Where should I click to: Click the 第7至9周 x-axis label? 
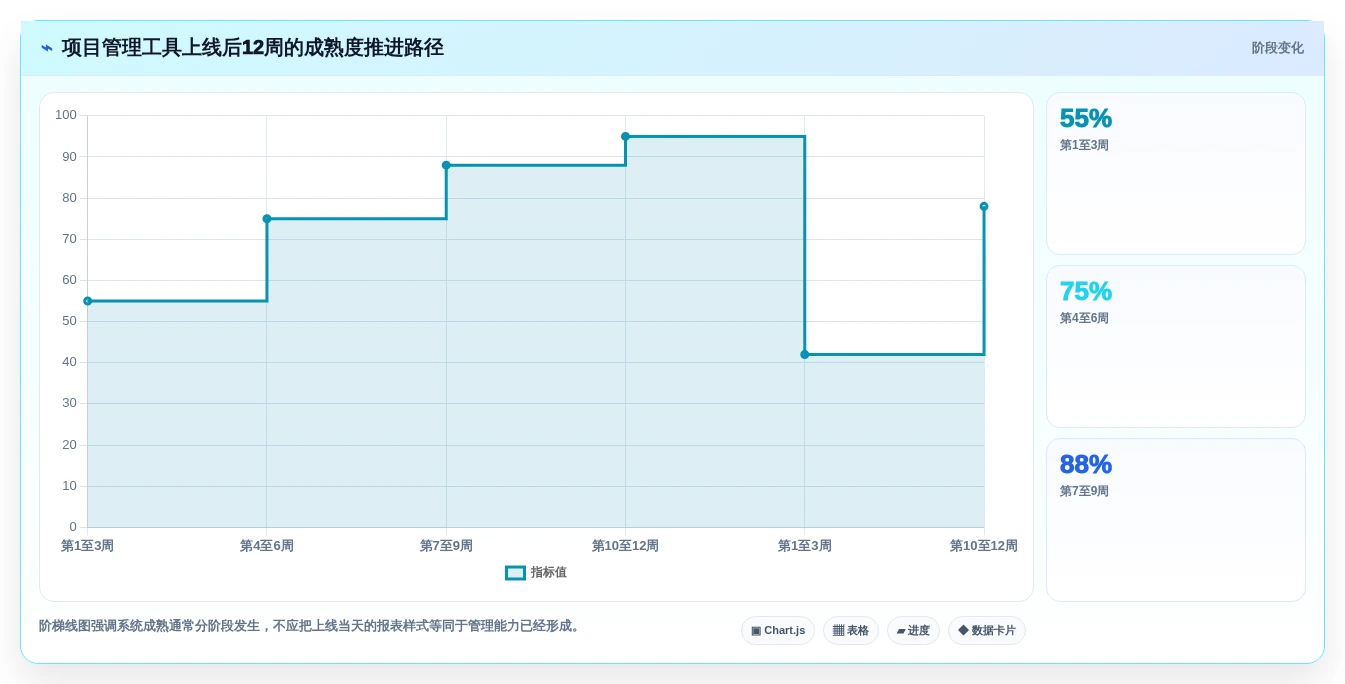446,546
